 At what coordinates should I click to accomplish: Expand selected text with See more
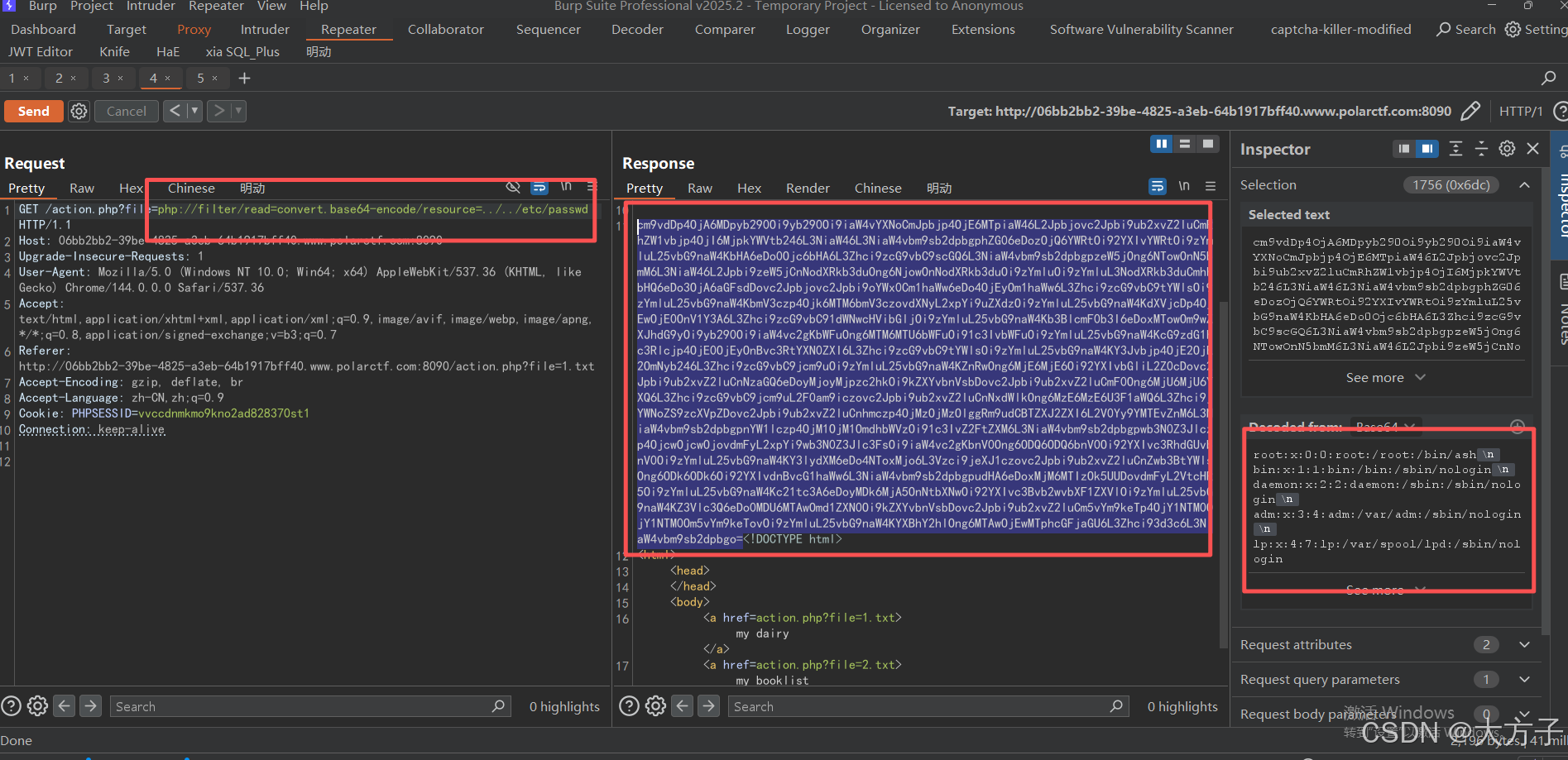click(1385, 378)
